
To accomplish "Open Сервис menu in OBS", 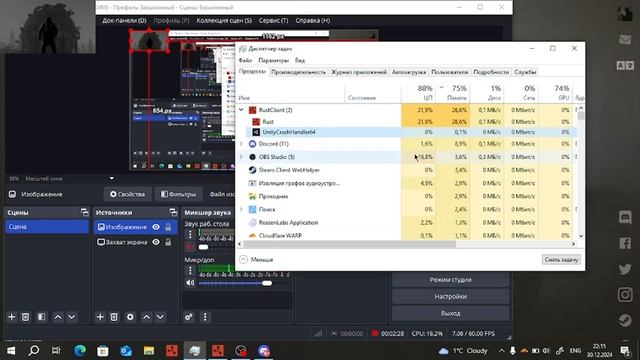I will 273,20.
